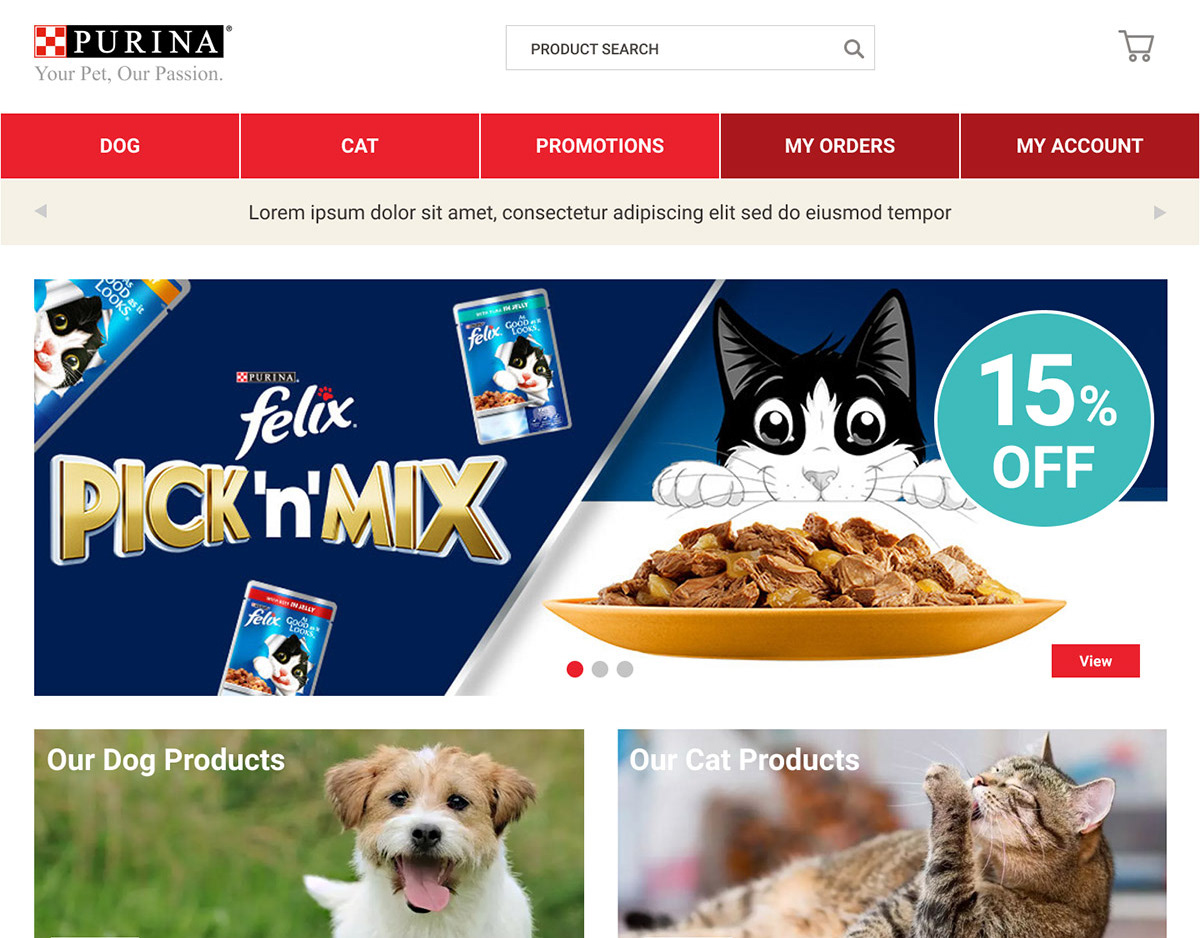Click the magnifying glass search icon
Viewport: 1200px width, 938px height.
(x=853, y=49)
